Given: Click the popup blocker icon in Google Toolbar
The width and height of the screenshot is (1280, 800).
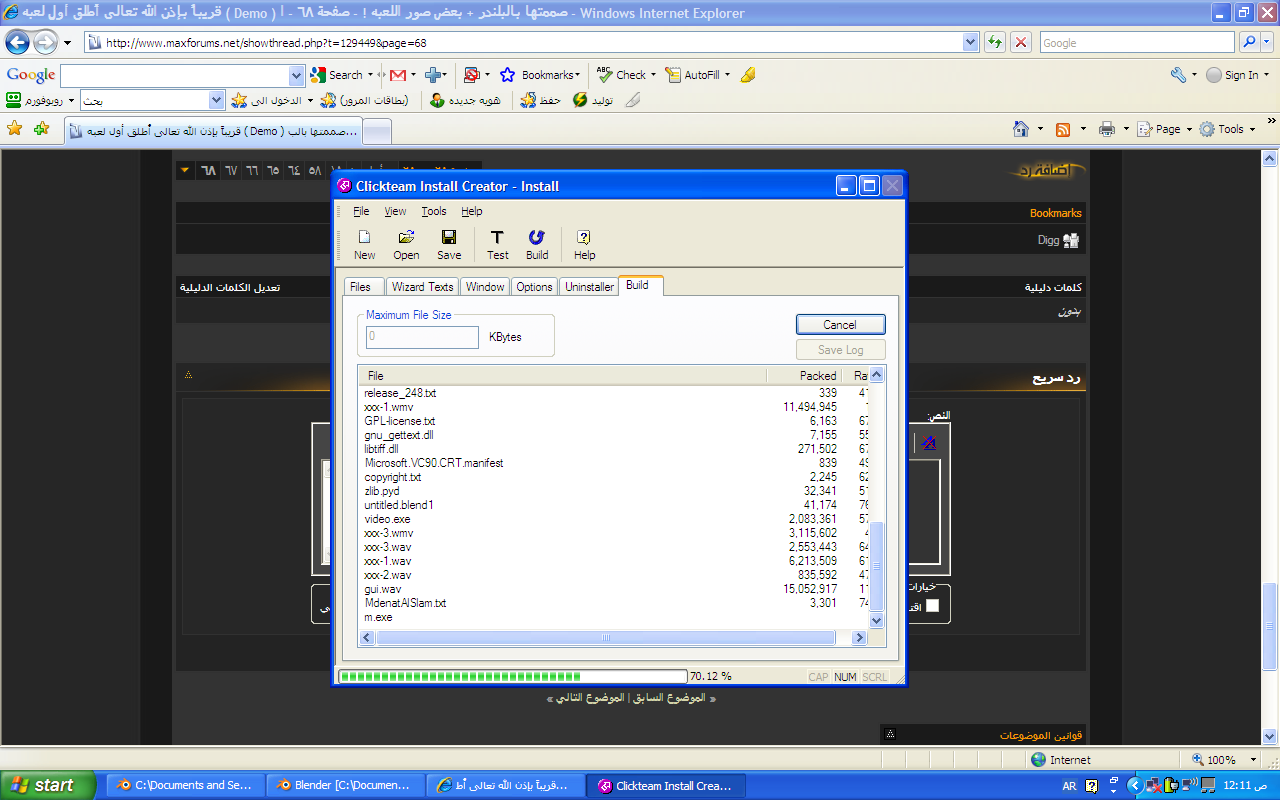Looking at the screenshot, I should [x=472, y=75].
